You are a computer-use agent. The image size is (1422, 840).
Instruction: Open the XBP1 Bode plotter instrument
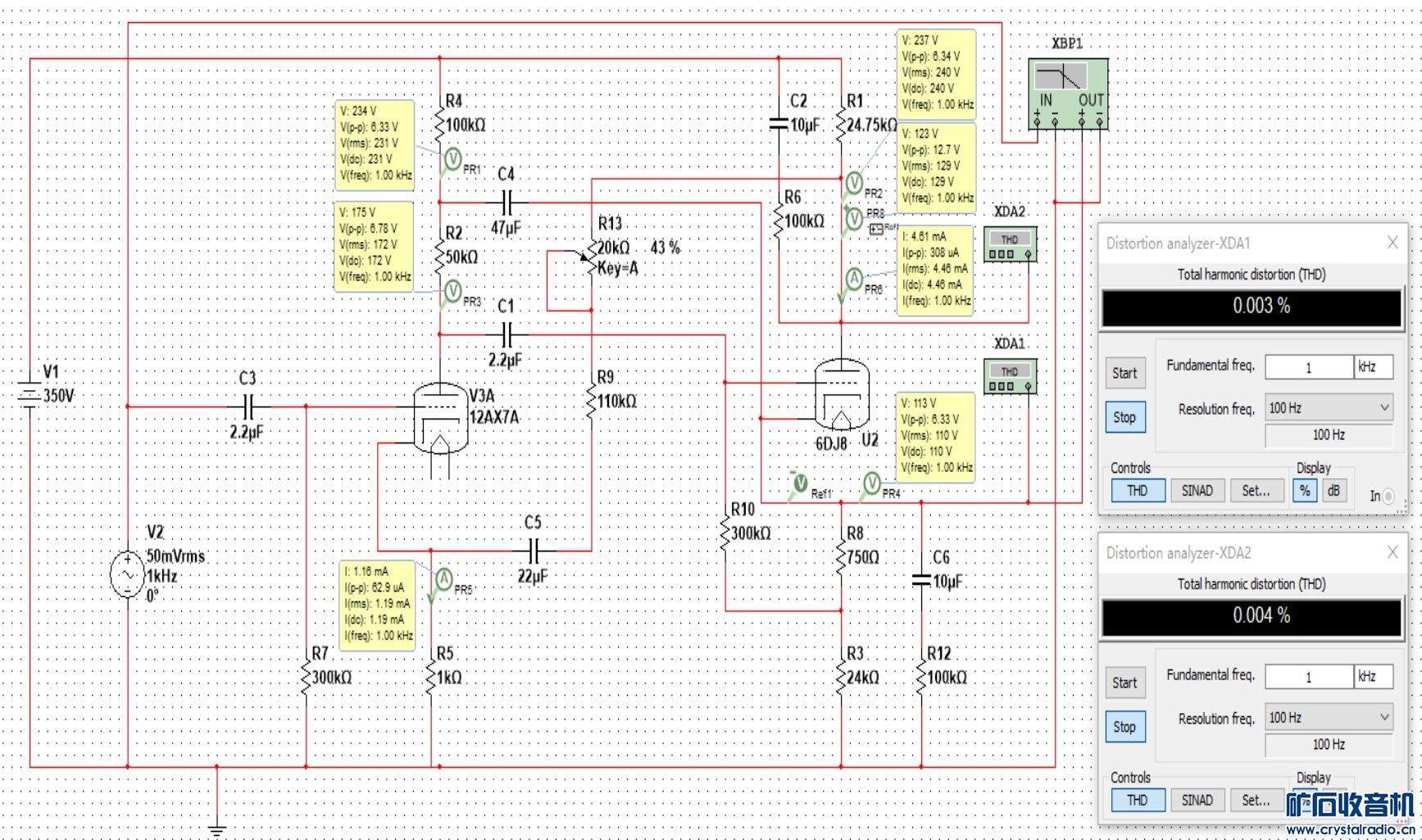pyautogui.click(x=1068, y=93)
